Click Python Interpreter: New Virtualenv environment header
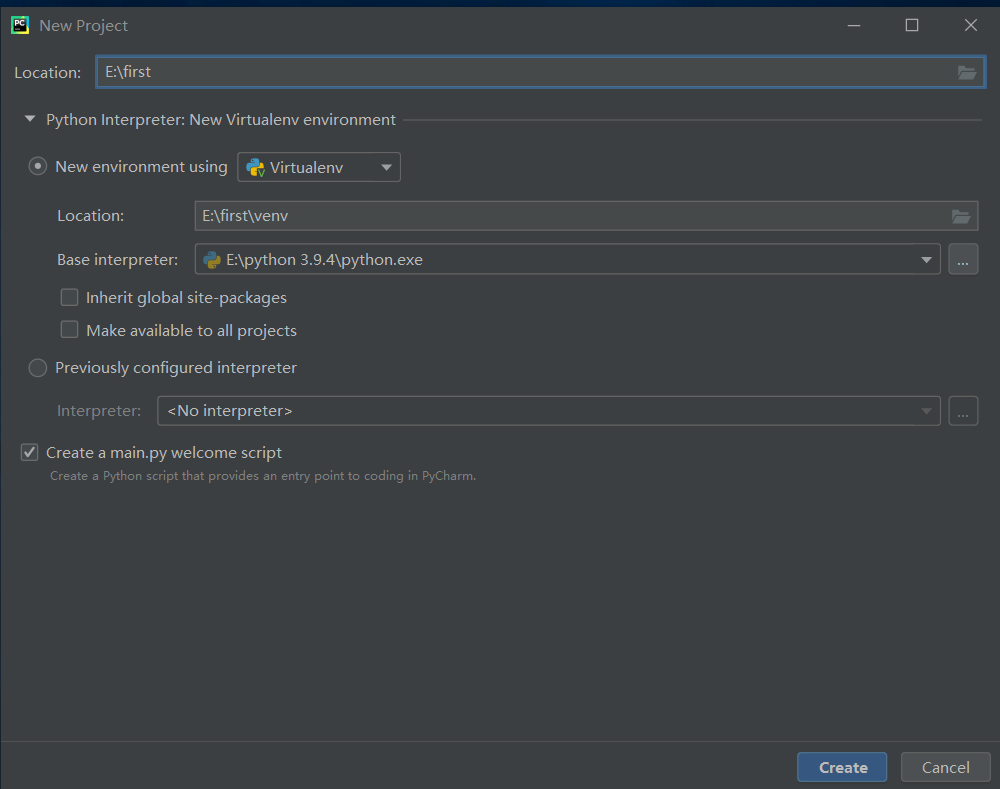Viewport: 1000px width, 789px height. pyautogui.click(x=221, y=120)
